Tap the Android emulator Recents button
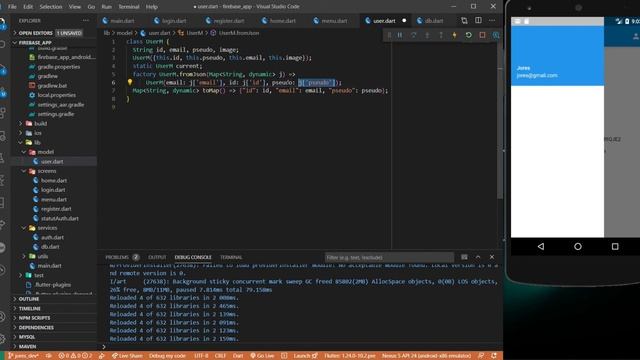The height and width of the screenshot is (360, 640). (x=615, y=247)
